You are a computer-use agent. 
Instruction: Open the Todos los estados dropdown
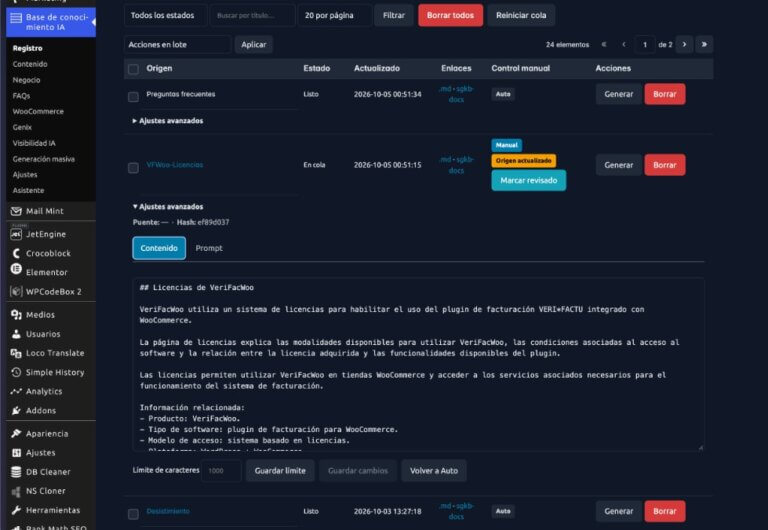166,15
